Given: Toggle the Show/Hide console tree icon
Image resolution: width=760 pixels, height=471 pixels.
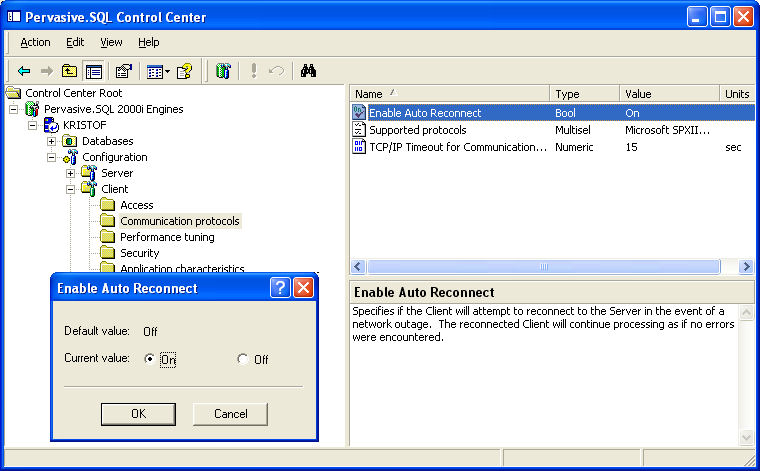Looking at the screenshot, I should pos(94,72).
